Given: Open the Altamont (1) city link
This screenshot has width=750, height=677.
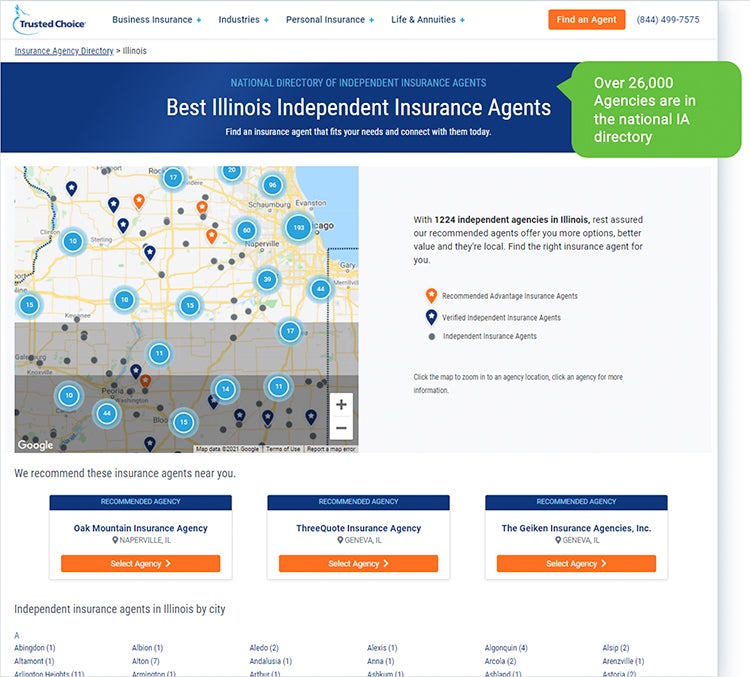Looking at the screenshot, I should pos(34,661).
